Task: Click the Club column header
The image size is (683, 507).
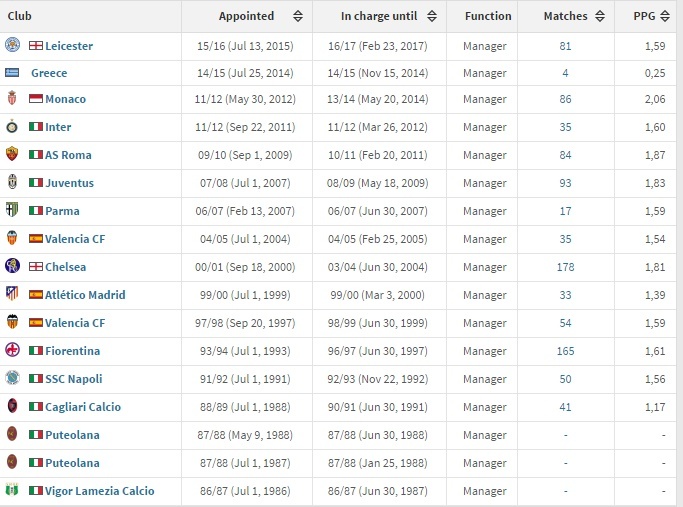Action: (x=20, y=16)
